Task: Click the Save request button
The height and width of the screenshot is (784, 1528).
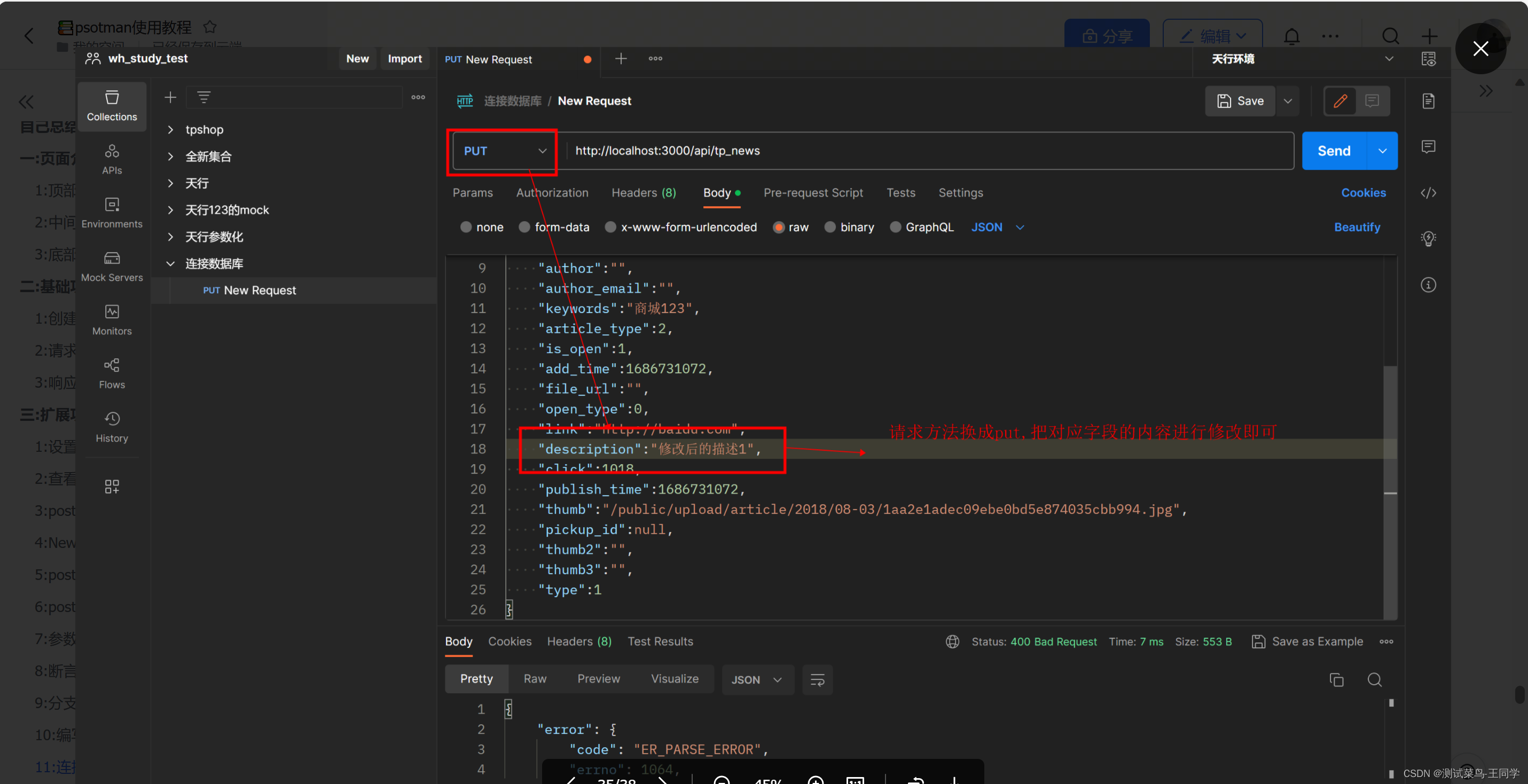Action: (1240, 101)
